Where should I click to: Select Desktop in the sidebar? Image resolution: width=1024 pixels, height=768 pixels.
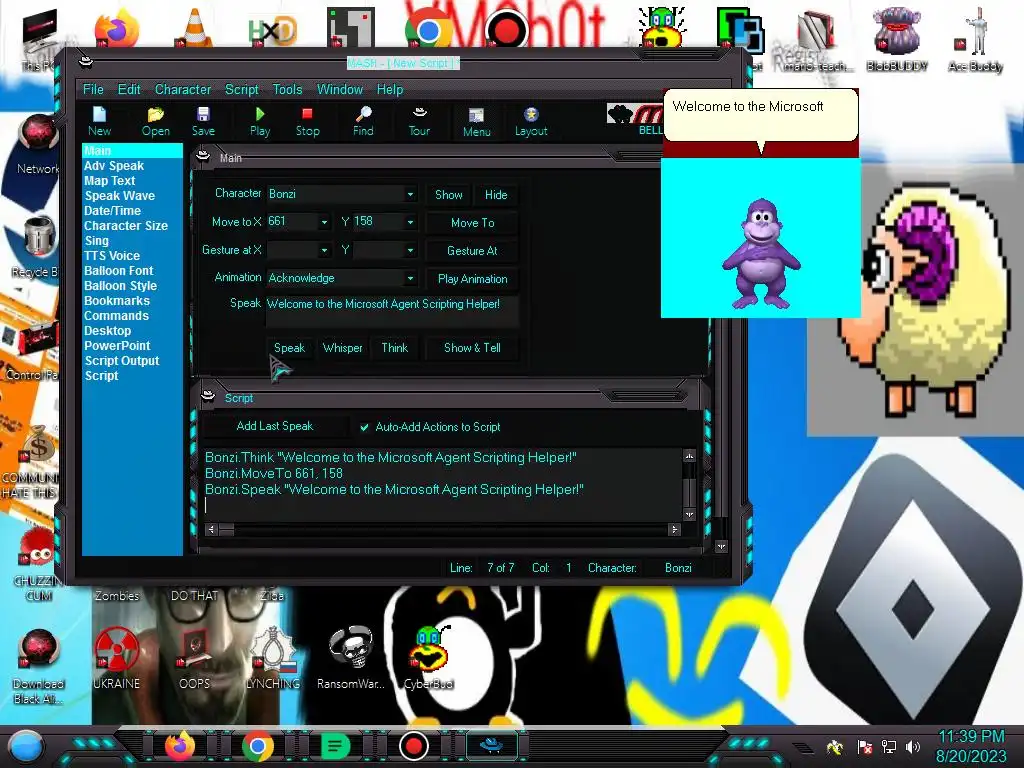coord(107,331)
